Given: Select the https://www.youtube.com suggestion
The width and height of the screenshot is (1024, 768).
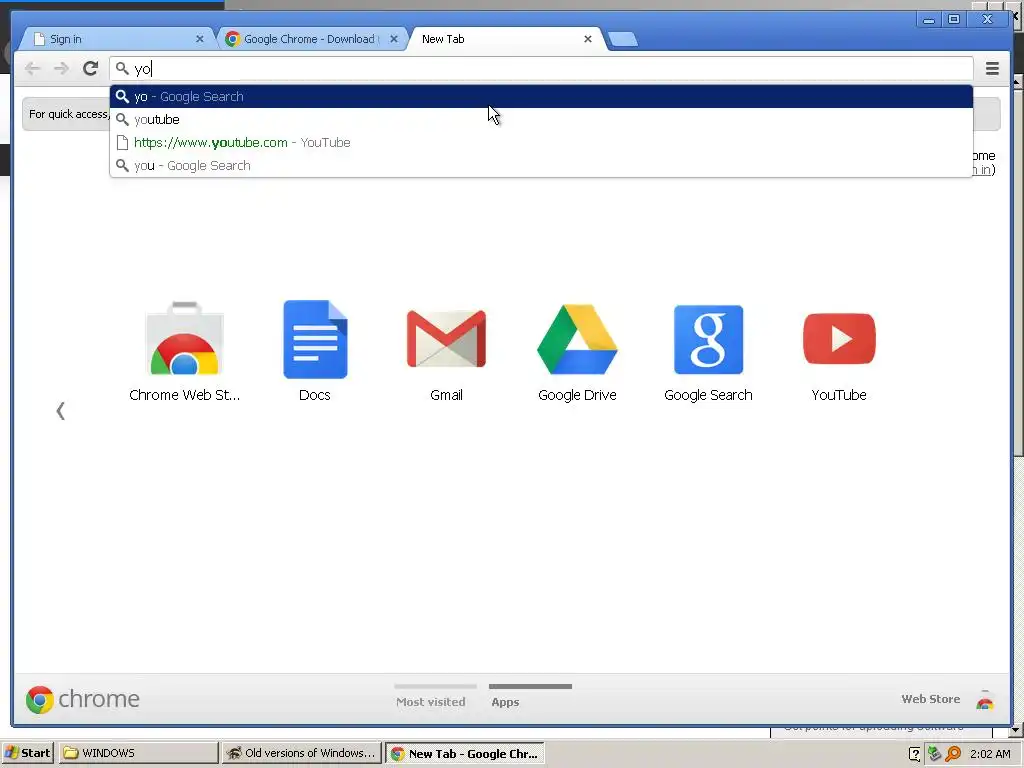Looking at the screenshot, I should (541, 142).
